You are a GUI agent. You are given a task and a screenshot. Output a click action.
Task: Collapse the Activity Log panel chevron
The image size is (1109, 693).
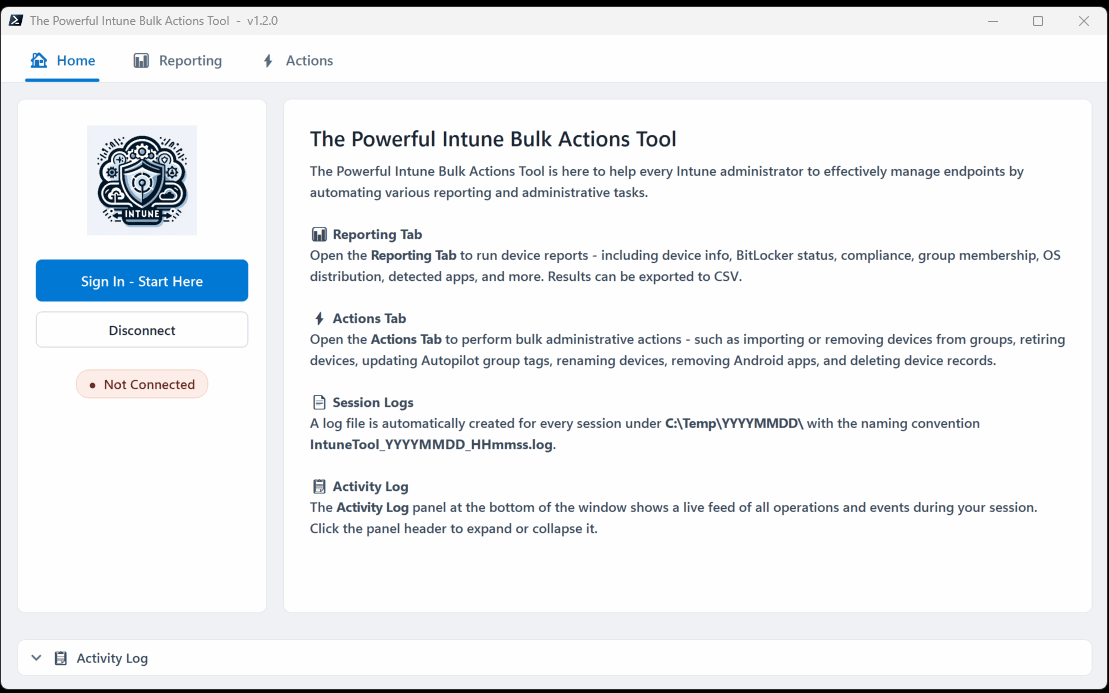coord(37,658)
